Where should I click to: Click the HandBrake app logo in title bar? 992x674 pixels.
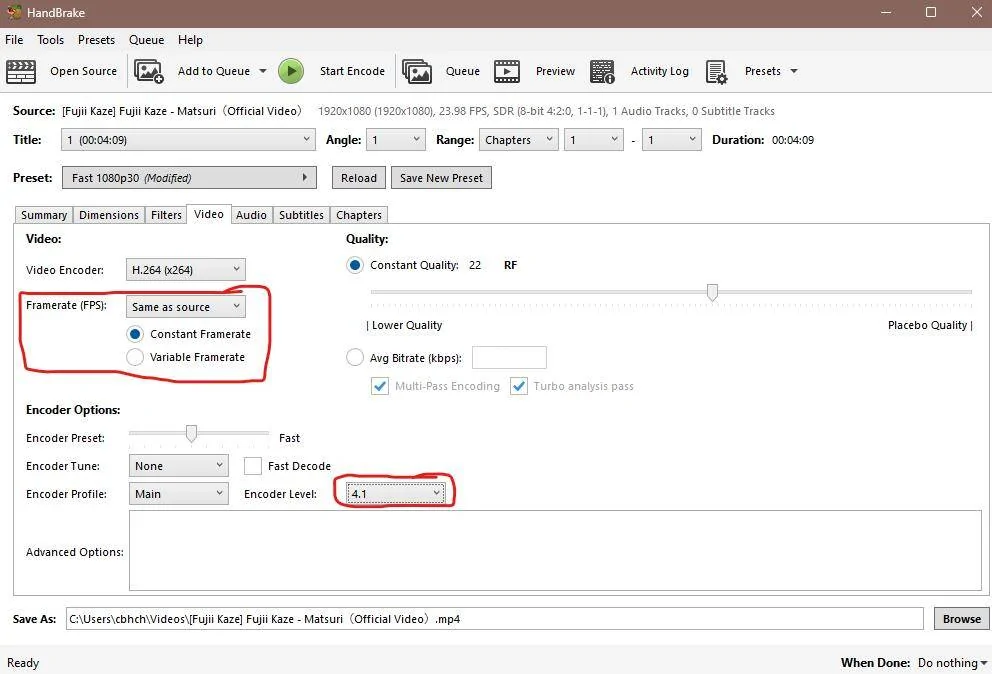13,13
